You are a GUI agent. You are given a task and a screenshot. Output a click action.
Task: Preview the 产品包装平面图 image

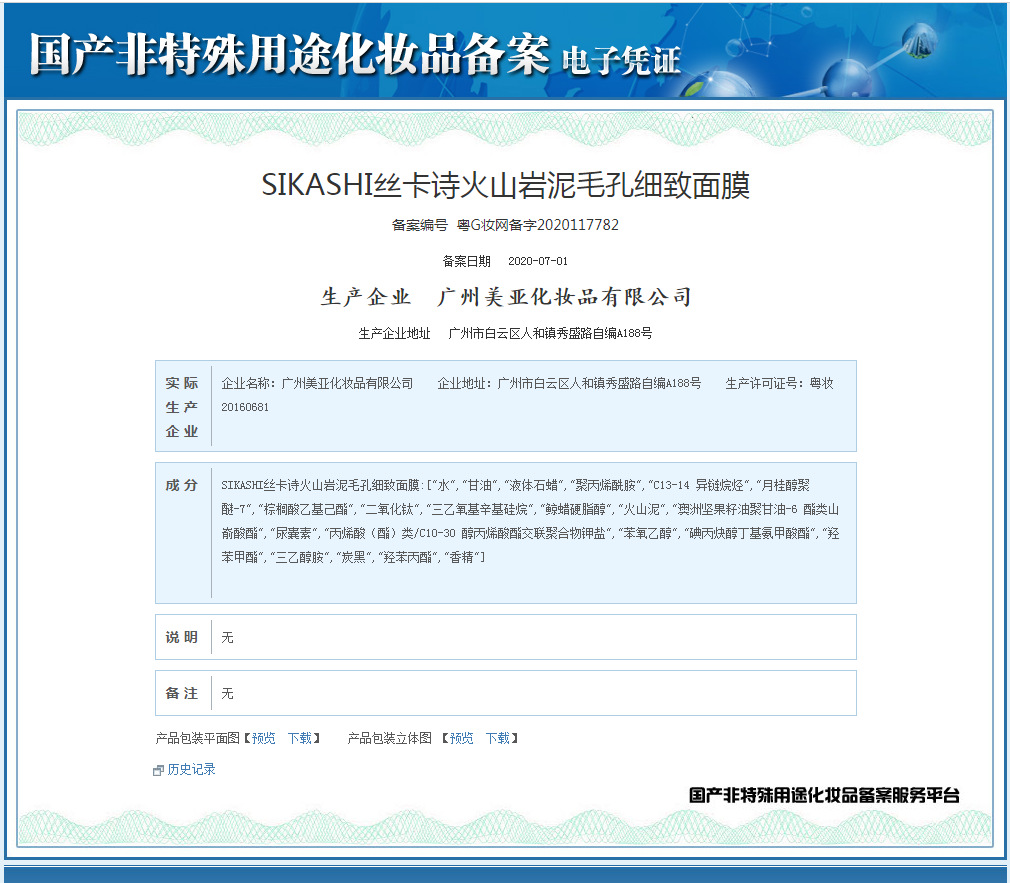(x=263, y=738)
